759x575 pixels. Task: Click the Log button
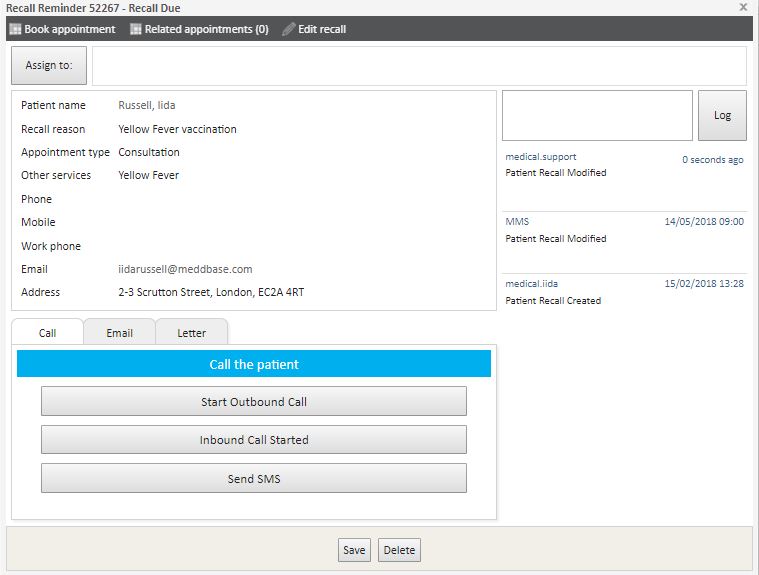coord(722,115)
